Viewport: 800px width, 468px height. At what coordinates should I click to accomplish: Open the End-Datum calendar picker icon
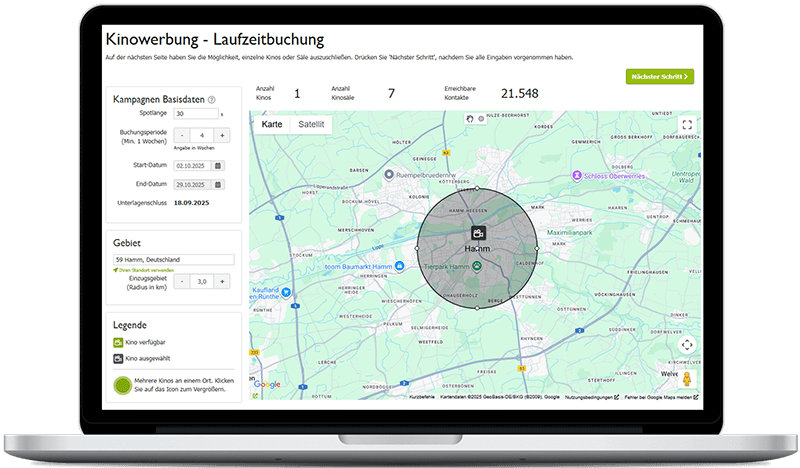[x=218, y=185]
